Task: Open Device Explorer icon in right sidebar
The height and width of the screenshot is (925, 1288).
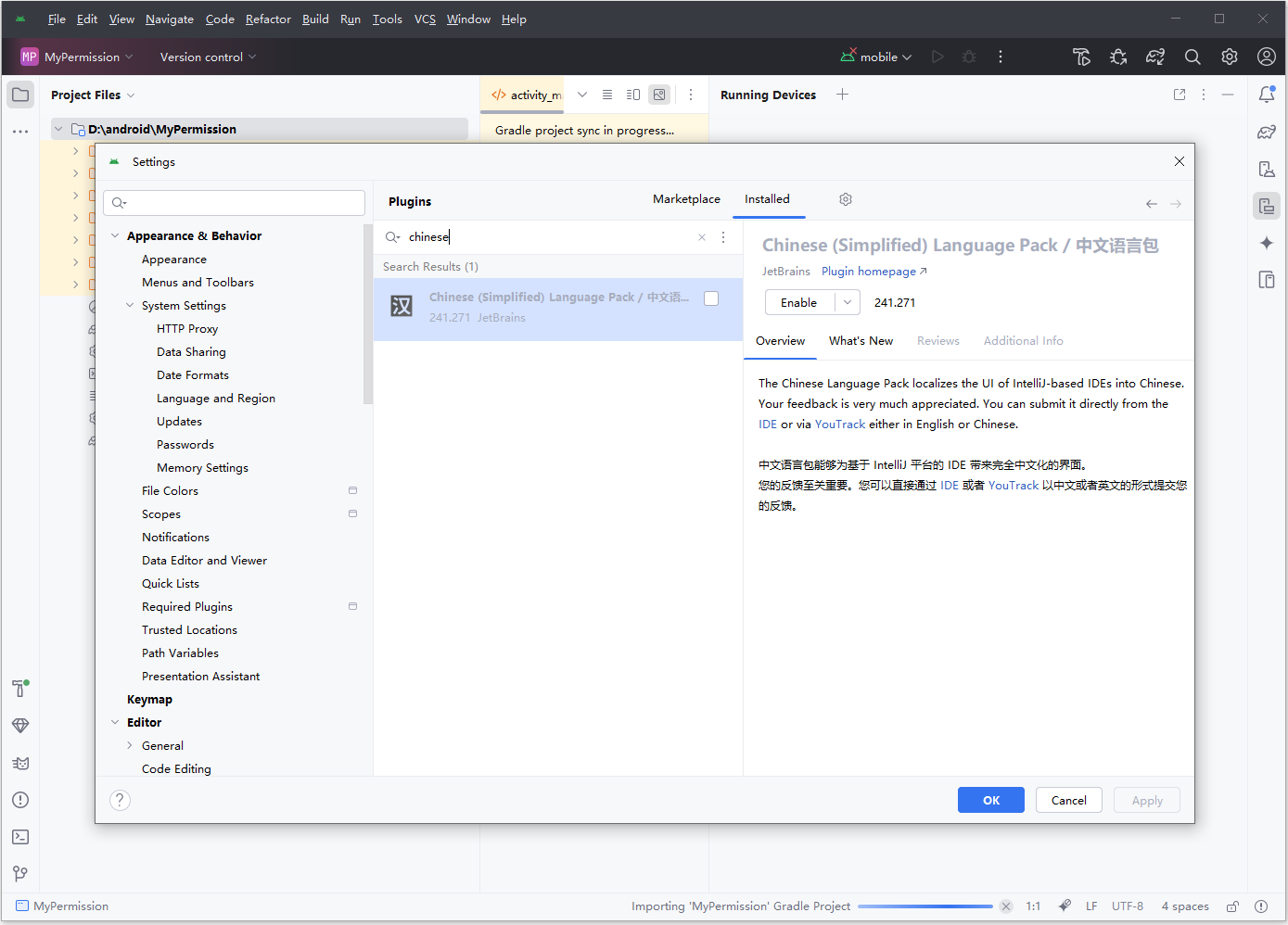Action: [x=1267, y=280]
